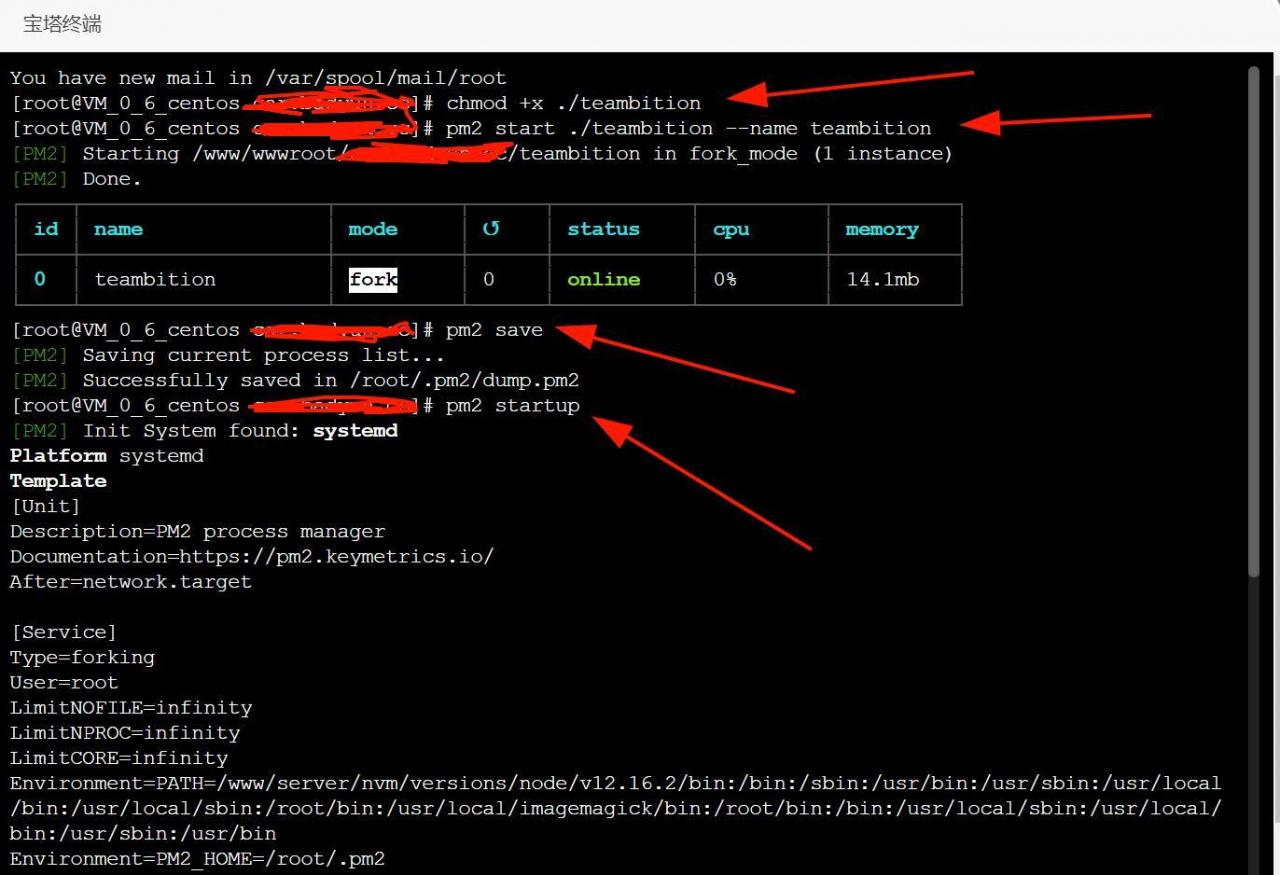Click the highlighted "fork" mode cell
The height and width of the screenshot is (875, 1280).
pos(373,280)
